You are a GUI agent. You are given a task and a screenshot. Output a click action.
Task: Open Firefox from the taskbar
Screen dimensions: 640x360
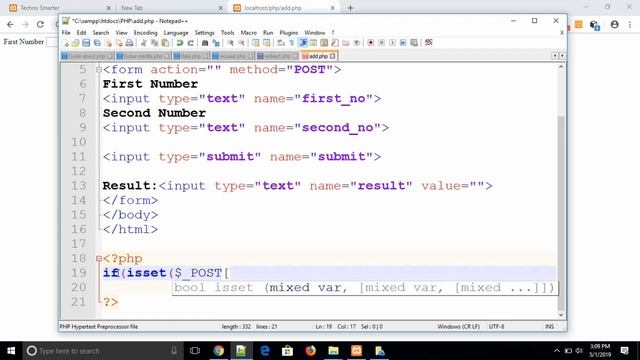[x=310, y=351]
